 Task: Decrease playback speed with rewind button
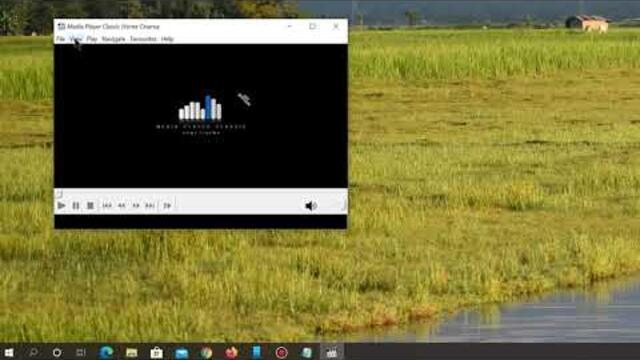point(122,206)
